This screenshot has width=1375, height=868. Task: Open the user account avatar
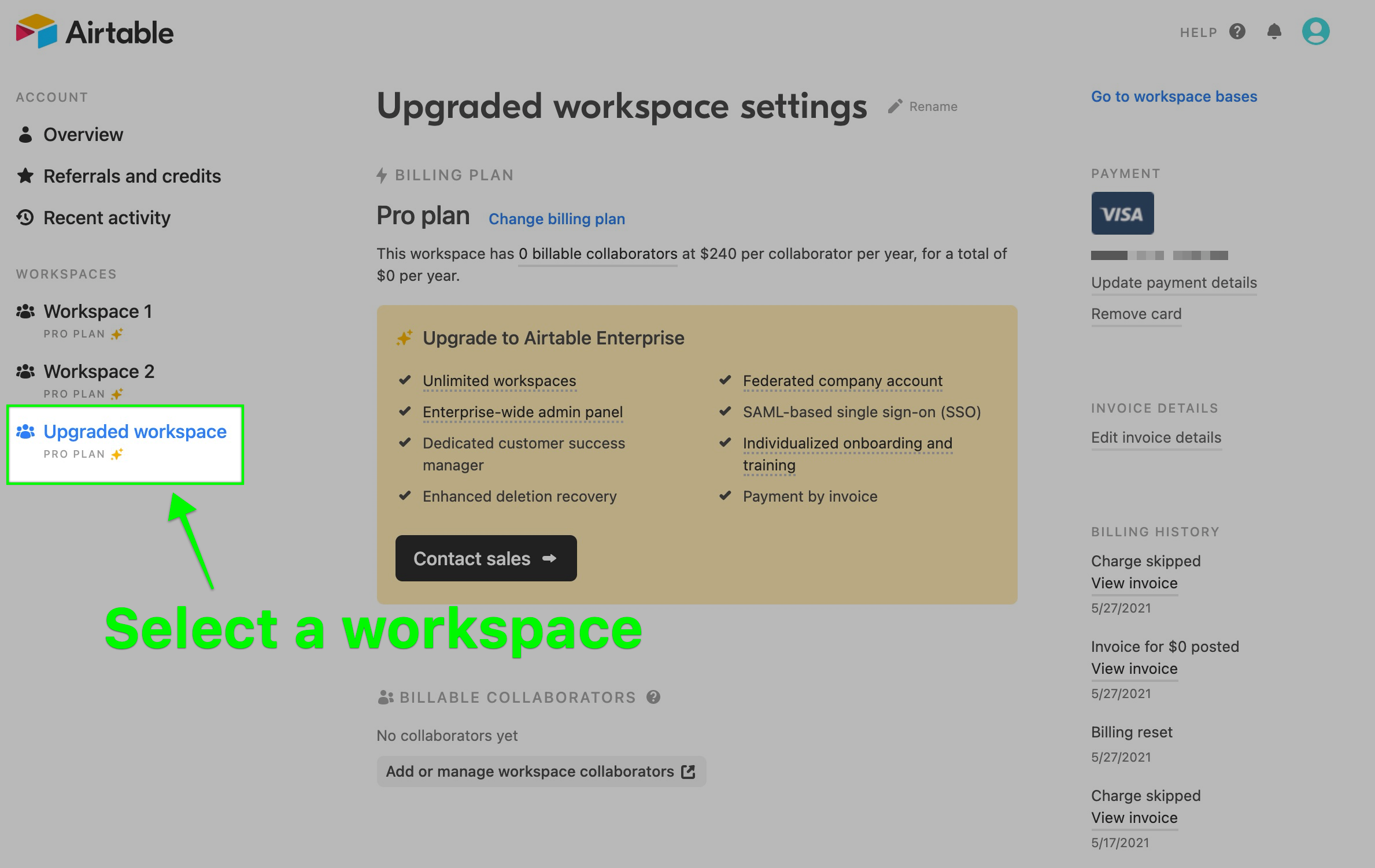click(1315, 31)
